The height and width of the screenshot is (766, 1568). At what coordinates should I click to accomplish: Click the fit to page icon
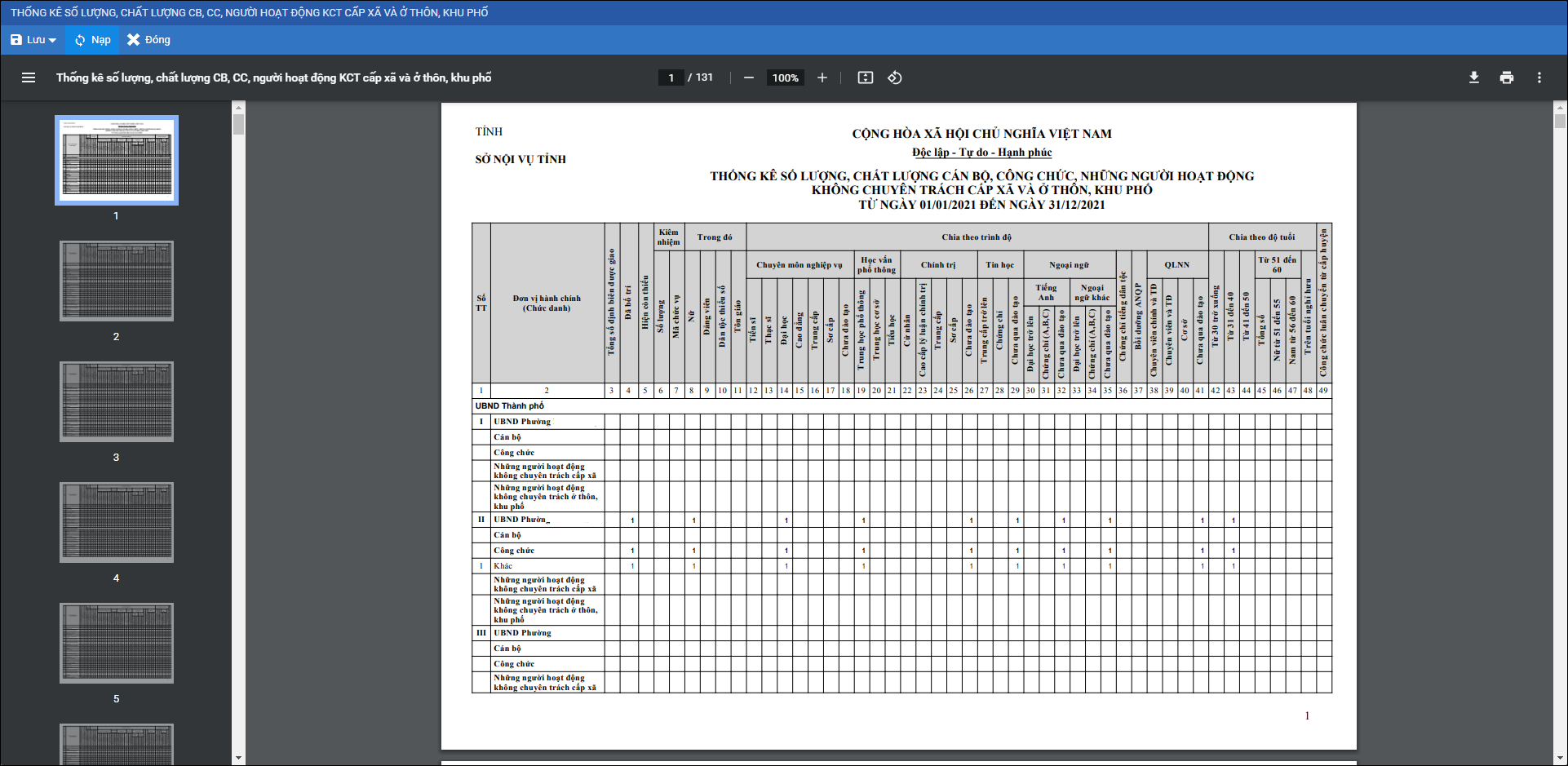(x=865, y=77)
